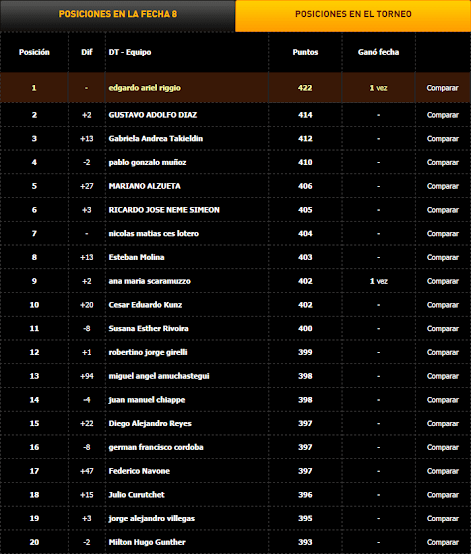Click the DT - Equipo column header

130,52
